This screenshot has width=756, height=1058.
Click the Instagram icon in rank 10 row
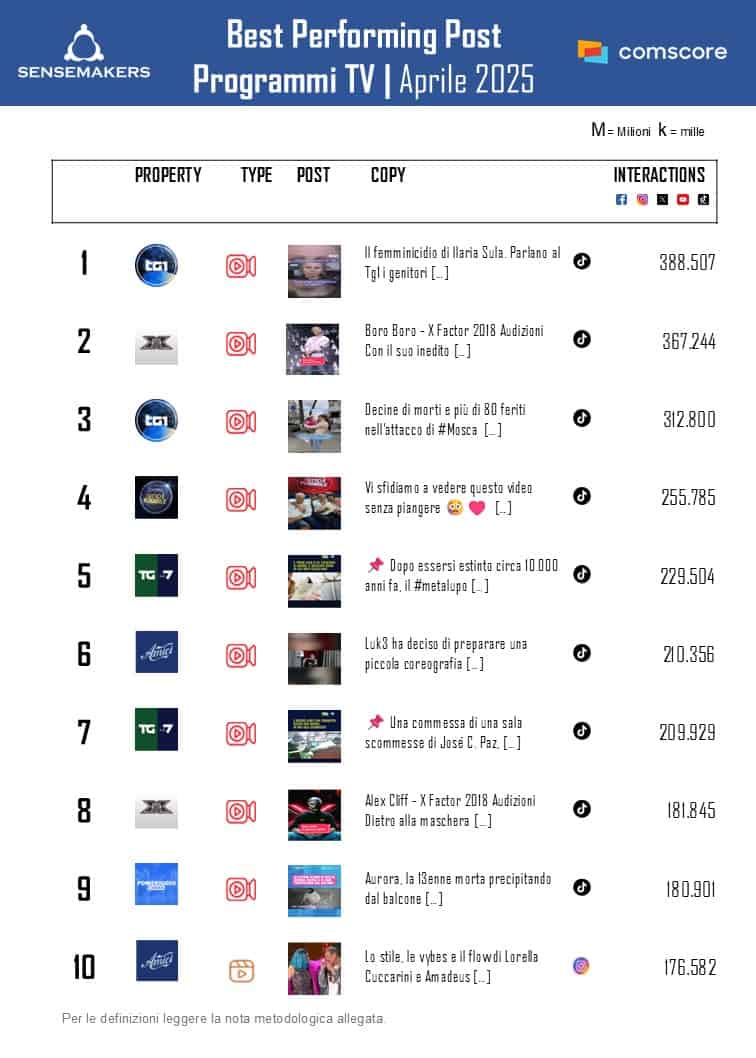[x=582, y=966]
